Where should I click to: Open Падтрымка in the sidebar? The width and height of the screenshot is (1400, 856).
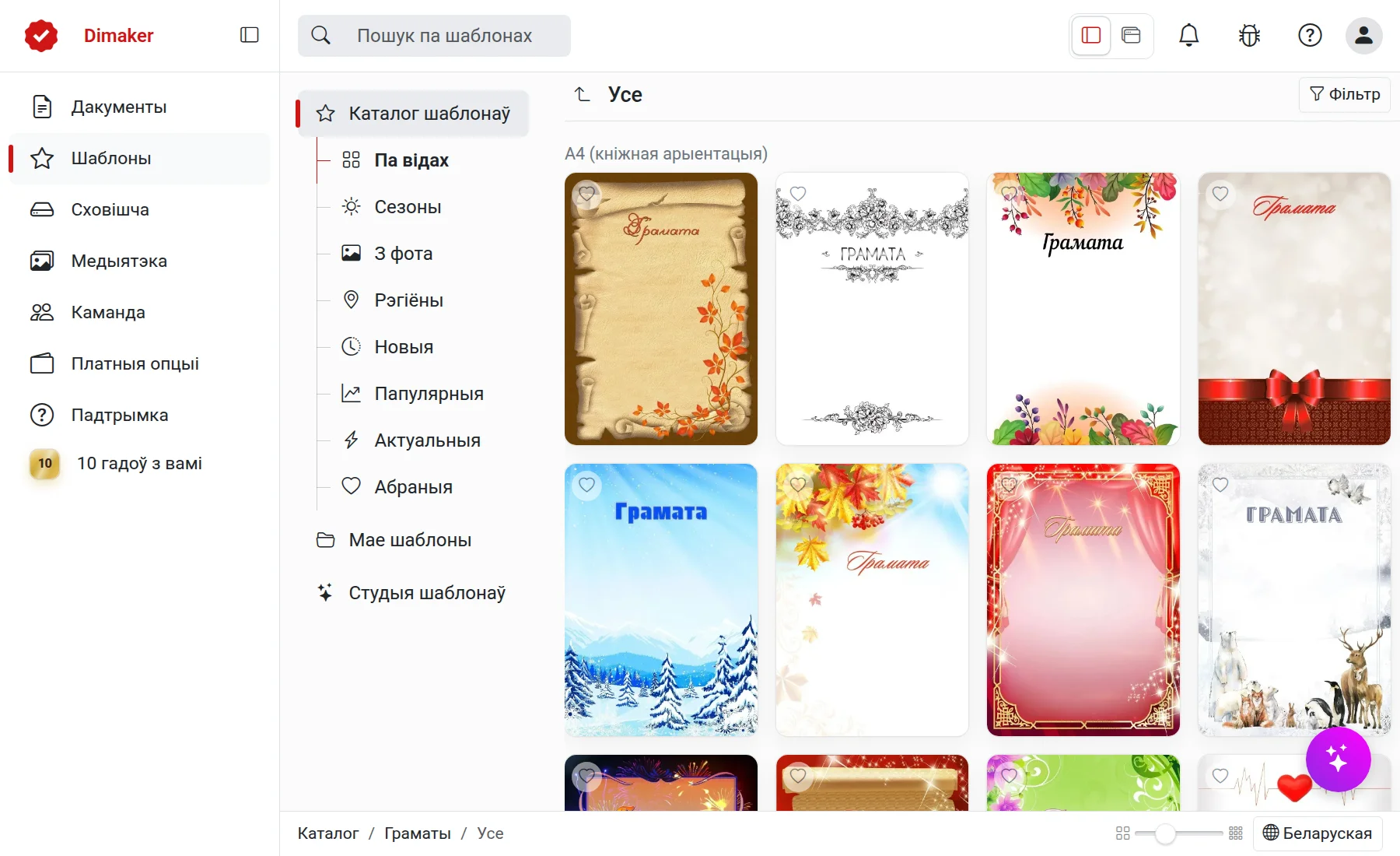(139, 415)
